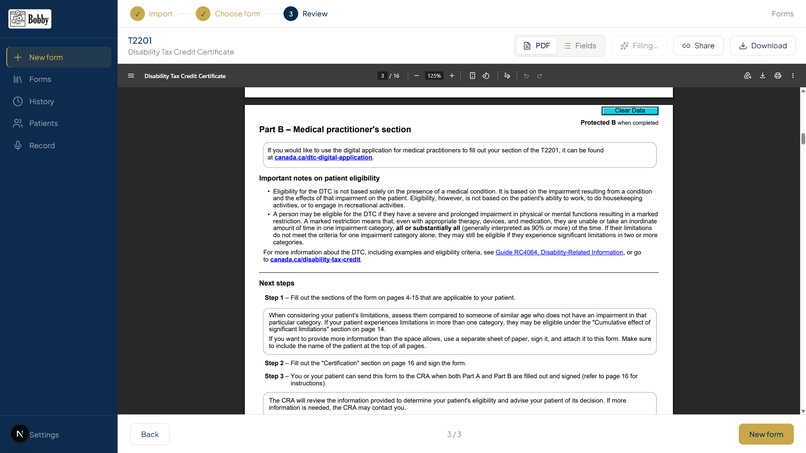Image resolution: width=806 pixels, height=453 pixels.
Task: Print the PDF document
Action: tap(778, 76)
